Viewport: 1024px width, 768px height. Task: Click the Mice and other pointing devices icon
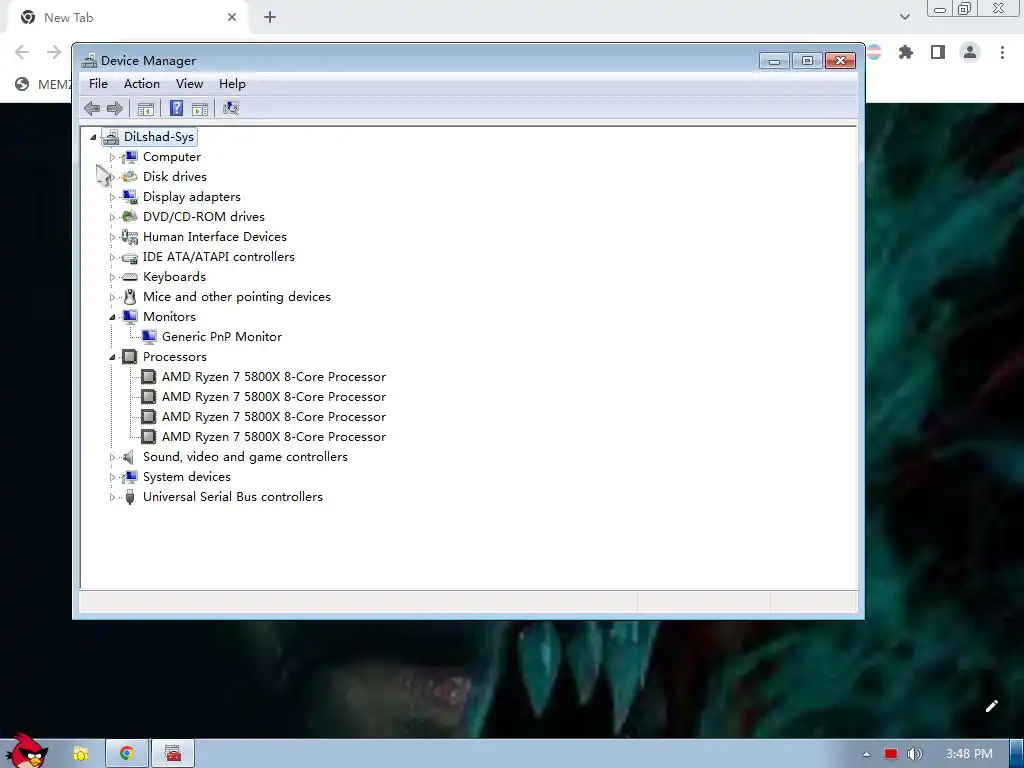click(x=130, y=297)
